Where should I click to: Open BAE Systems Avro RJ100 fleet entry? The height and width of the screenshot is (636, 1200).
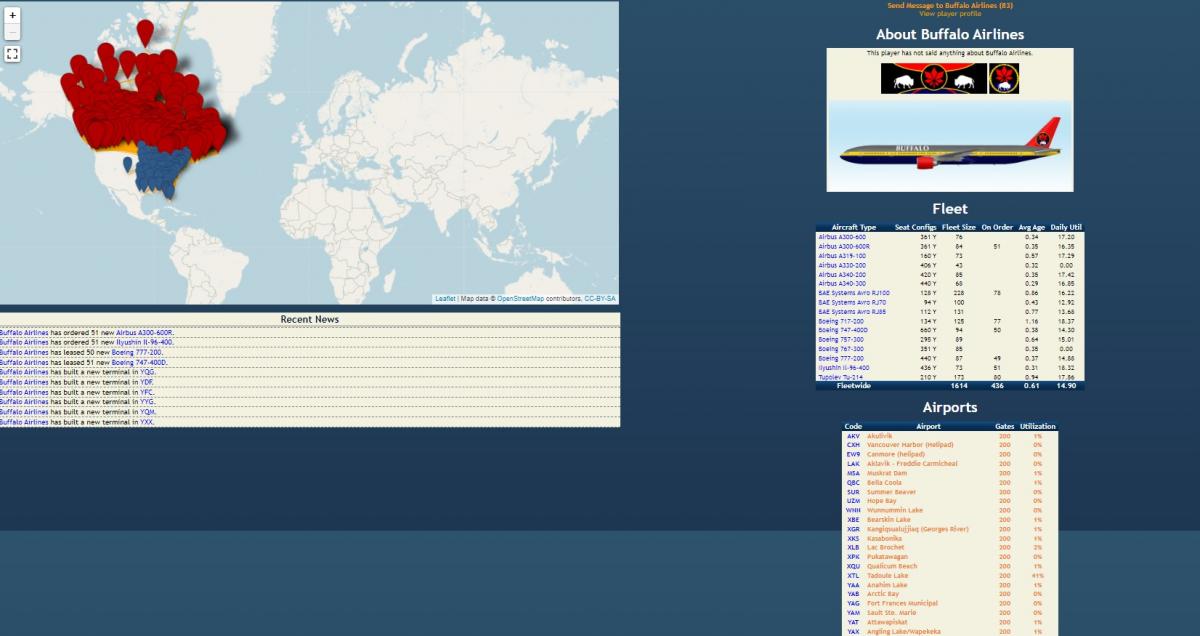[854, 293]
